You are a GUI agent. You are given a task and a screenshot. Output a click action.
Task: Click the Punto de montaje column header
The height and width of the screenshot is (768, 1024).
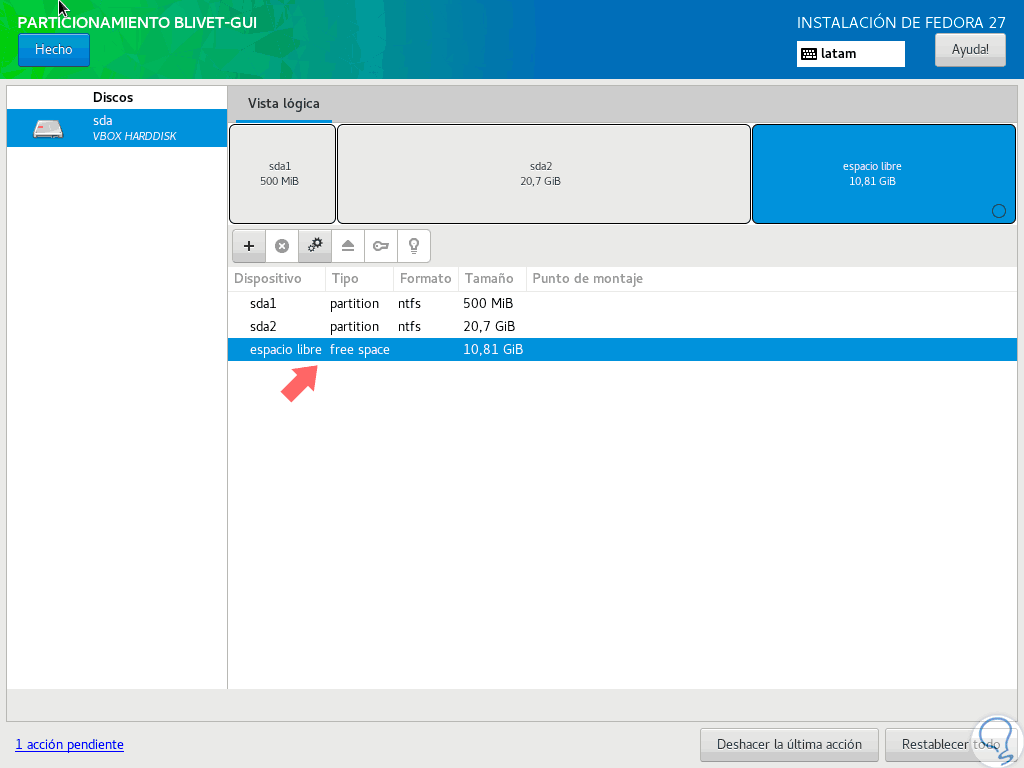point(772,279)
